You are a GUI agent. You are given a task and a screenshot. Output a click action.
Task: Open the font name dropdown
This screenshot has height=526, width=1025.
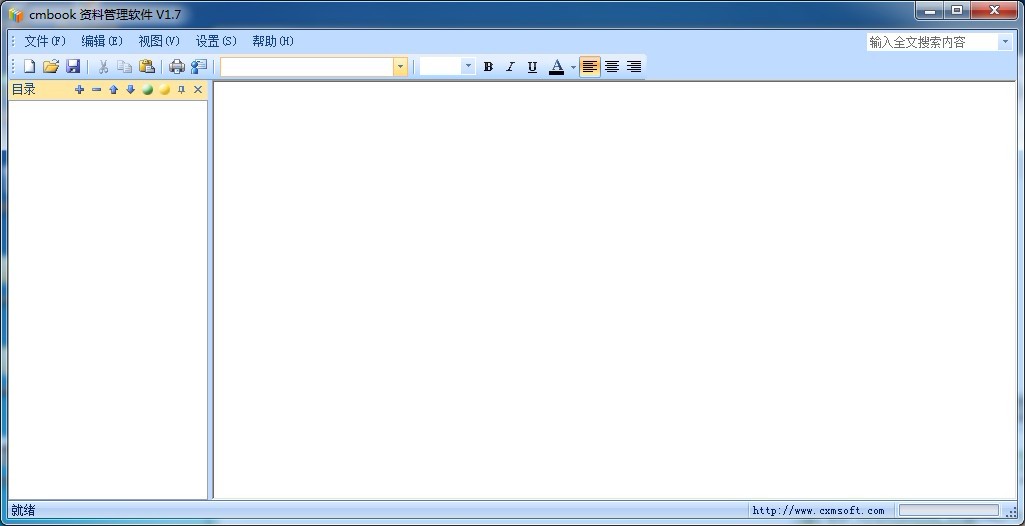[401, 67]
